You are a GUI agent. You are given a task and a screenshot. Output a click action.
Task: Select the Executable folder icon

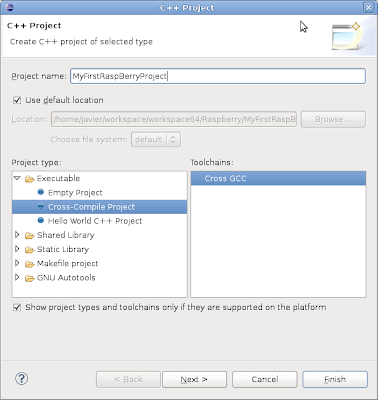point(30,179)
